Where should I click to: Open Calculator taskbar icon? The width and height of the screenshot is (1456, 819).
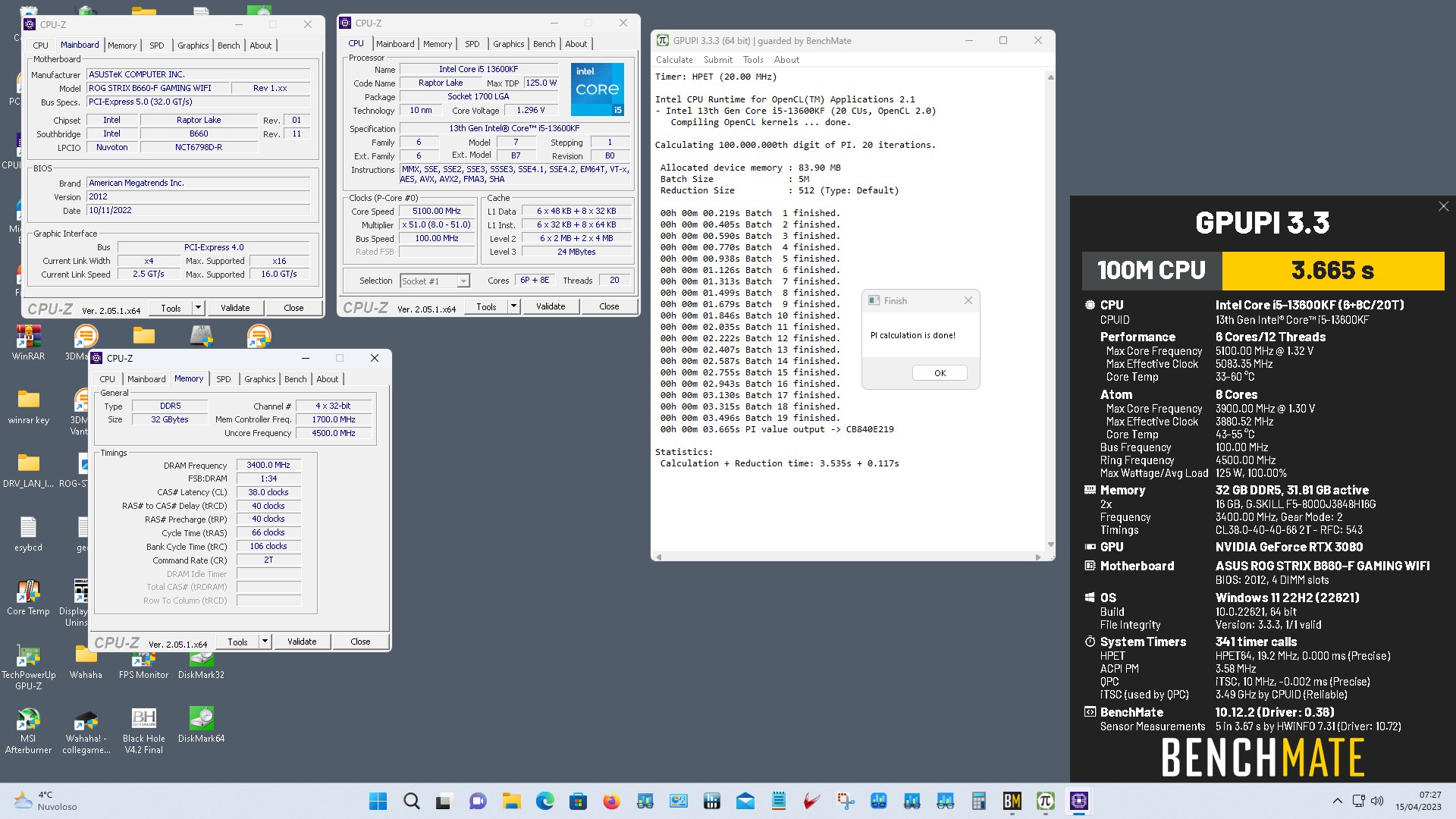coord(978,801)
